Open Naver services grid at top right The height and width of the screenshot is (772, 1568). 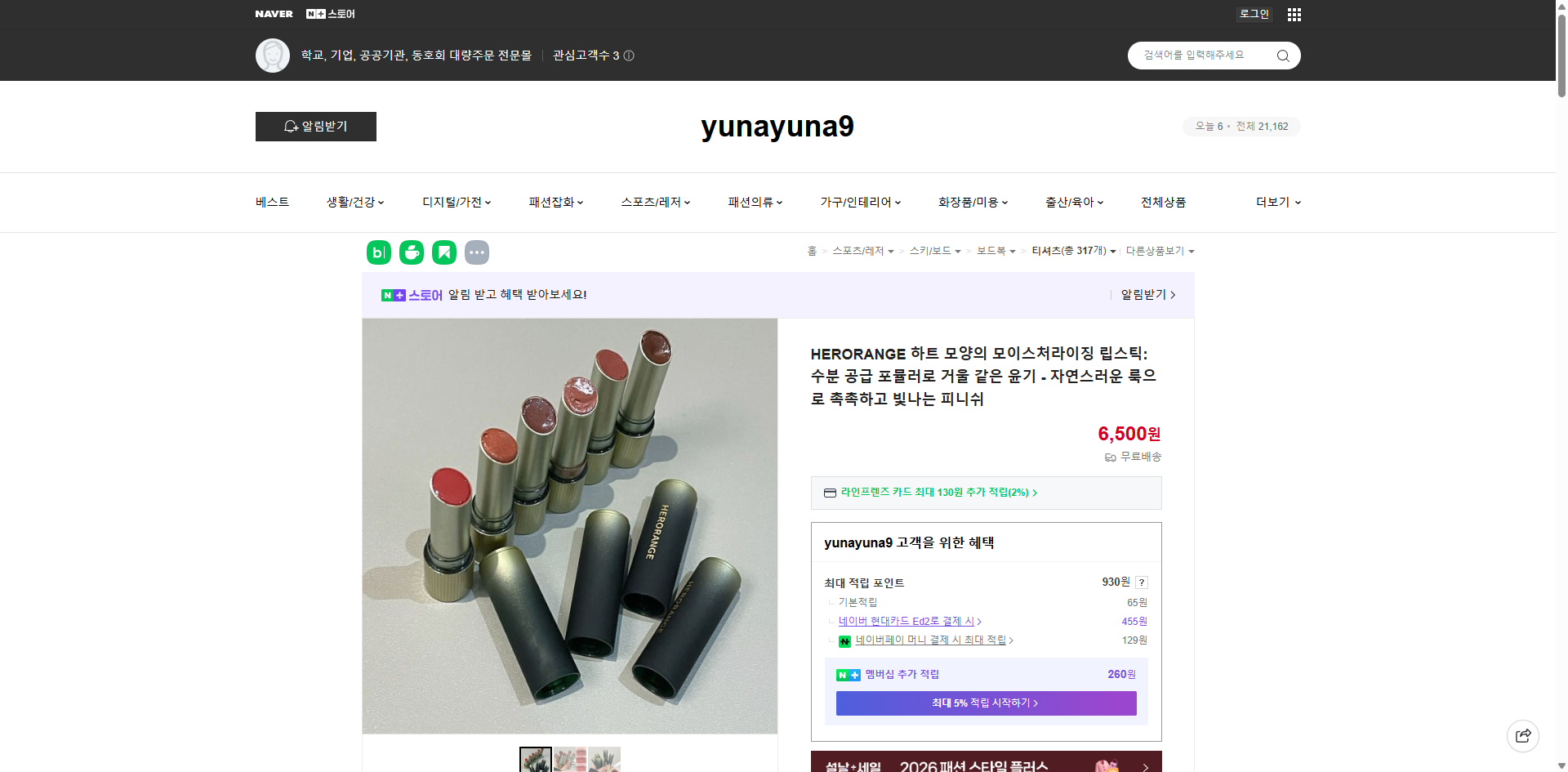pyautogui.click(x=1294, y=14)
